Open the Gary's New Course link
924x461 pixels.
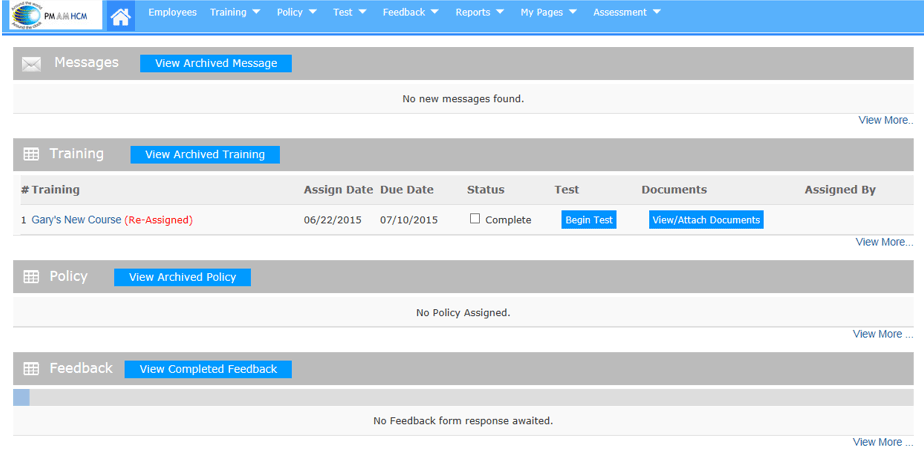(x=76, y=220)
